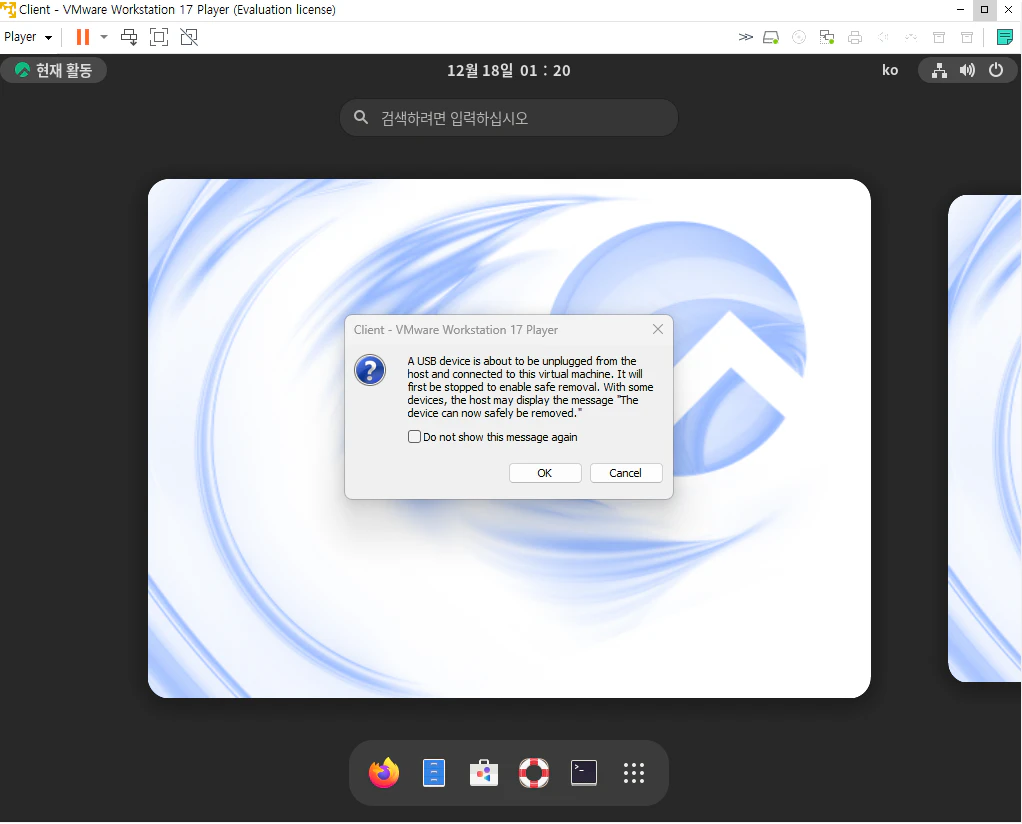Close the VMware USB dialog with X
This screenshot has height=824, width=1022.
[658, 329]
